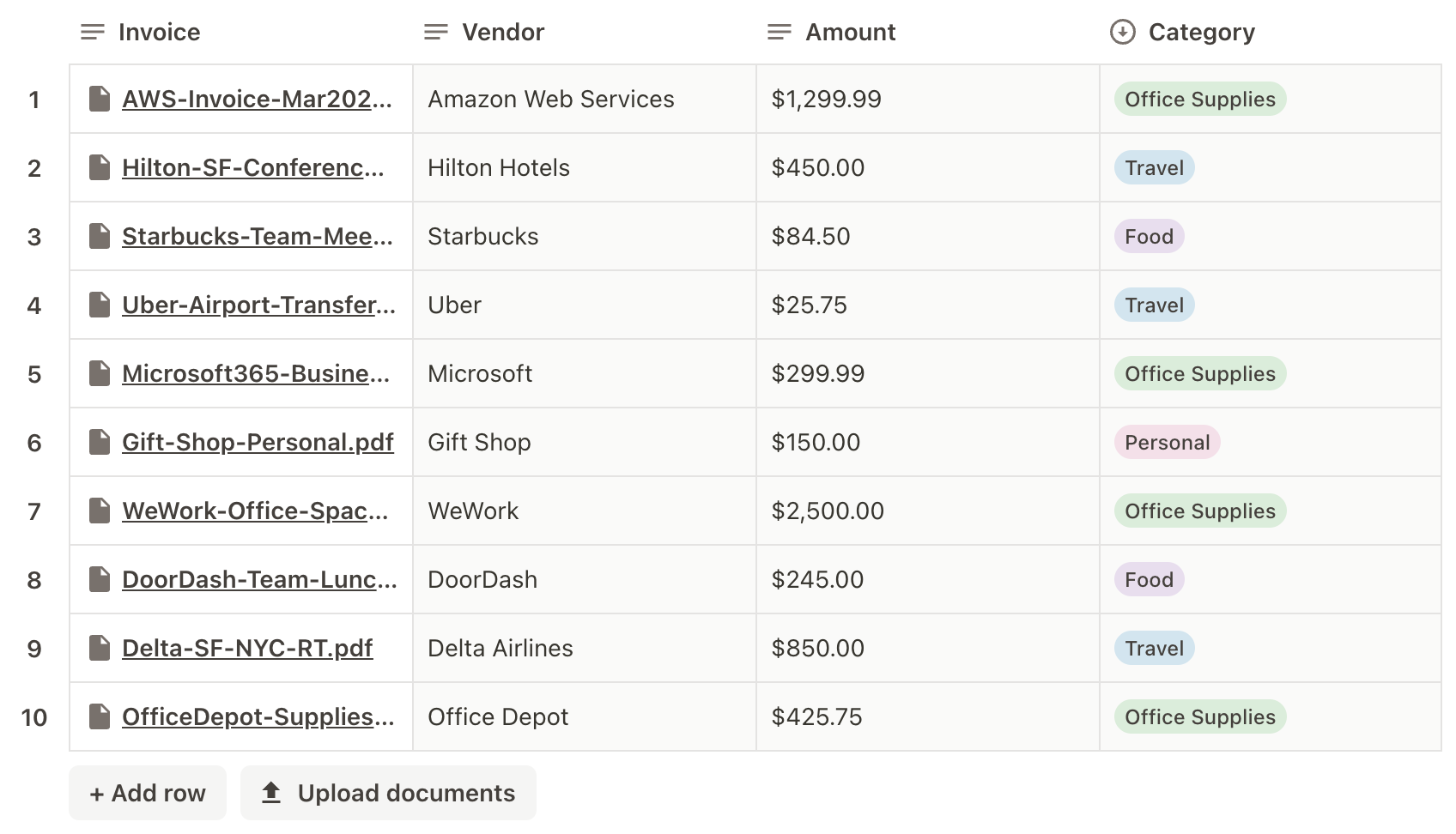Click the file icon beside Hilton-SF-Conference invoice

[x=100, y=167]
